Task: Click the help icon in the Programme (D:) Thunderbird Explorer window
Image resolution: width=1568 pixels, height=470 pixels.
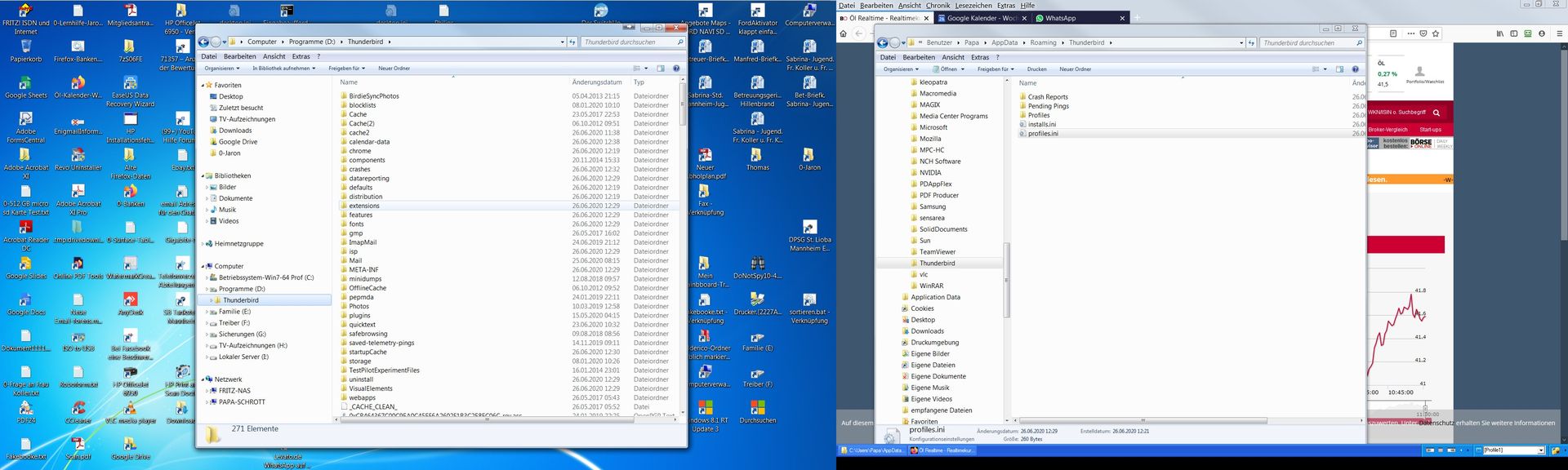Action: pyautogui.click(x=676, y=69)
